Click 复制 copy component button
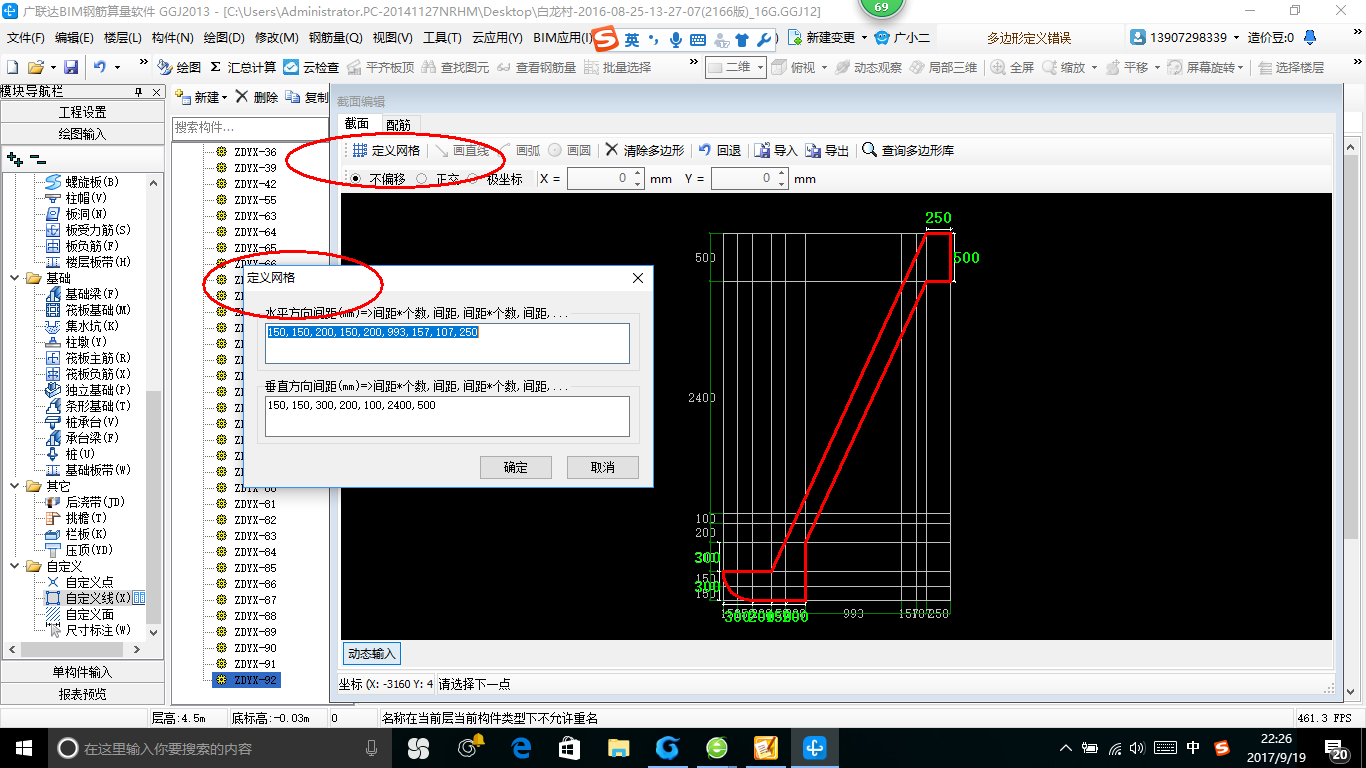 pos(307,97)
